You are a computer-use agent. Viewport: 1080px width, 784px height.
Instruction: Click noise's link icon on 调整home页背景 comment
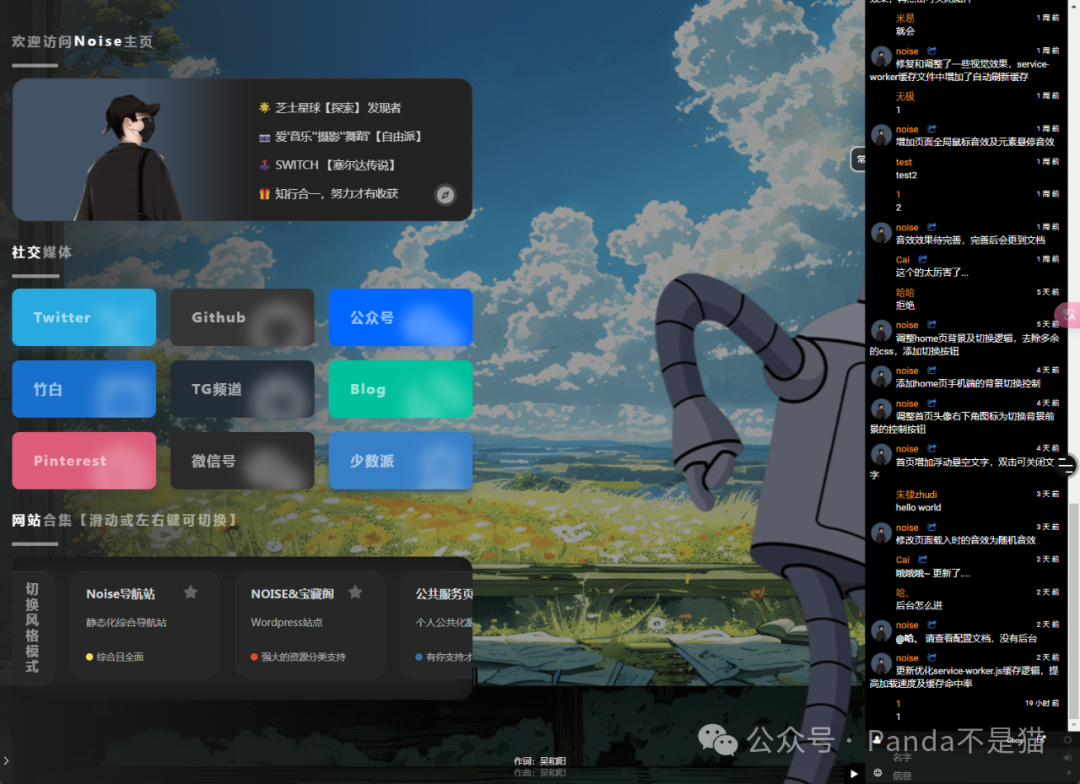[932, 324]
